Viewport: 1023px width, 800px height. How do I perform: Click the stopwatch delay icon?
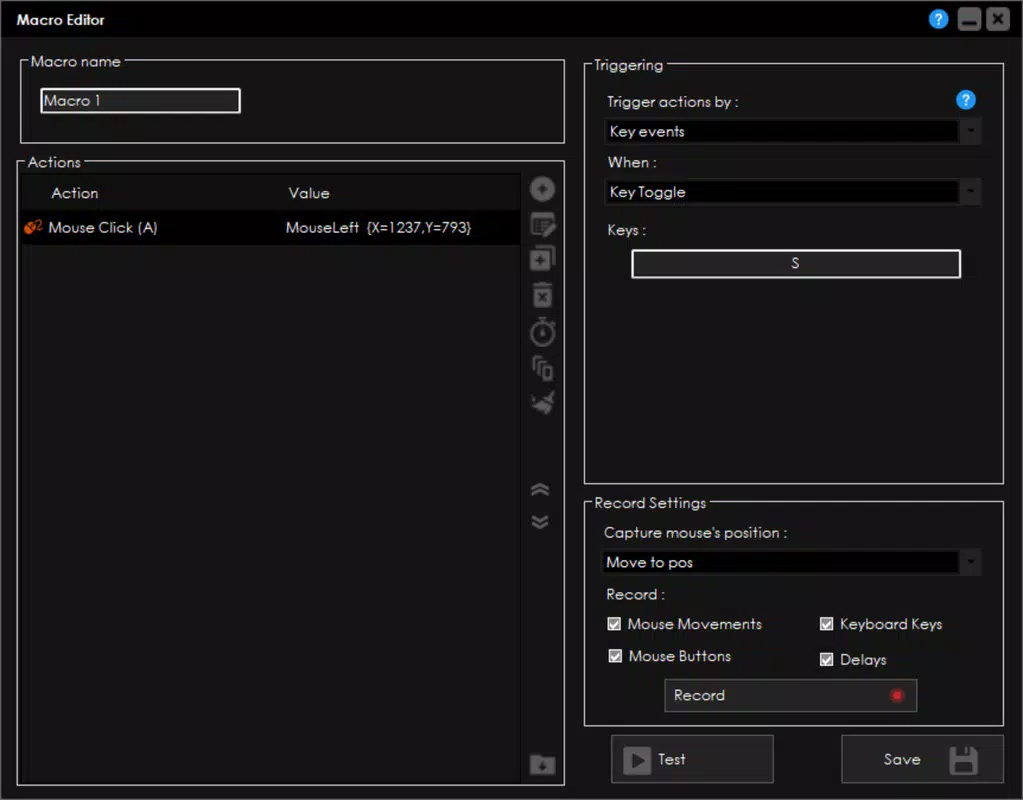pyautogui.click(x=543, y=332)
